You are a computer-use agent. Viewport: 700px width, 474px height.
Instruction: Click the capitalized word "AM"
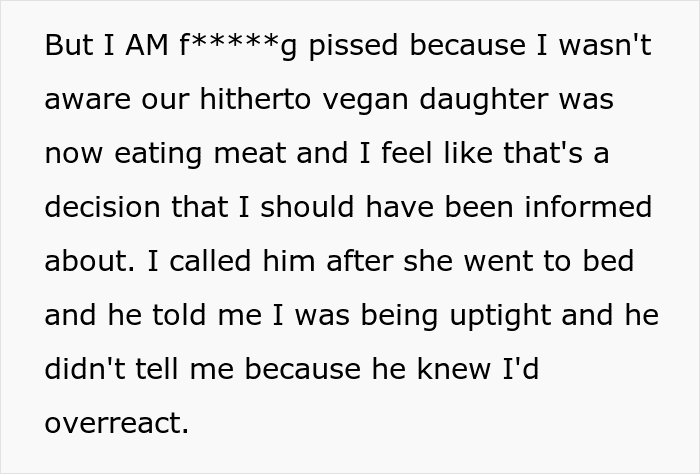point(147,46)
